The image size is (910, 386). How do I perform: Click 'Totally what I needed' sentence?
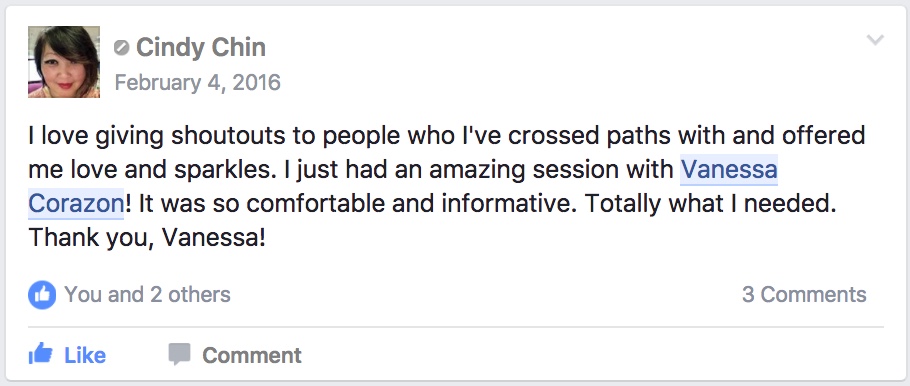[x=710, y=204]
